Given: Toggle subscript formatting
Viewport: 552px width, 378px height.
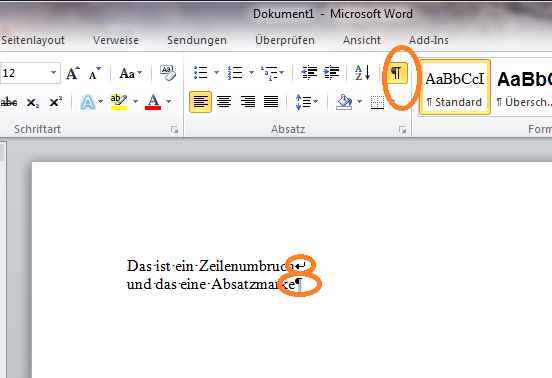Looking at the screenshot, I should coord(33,102).
